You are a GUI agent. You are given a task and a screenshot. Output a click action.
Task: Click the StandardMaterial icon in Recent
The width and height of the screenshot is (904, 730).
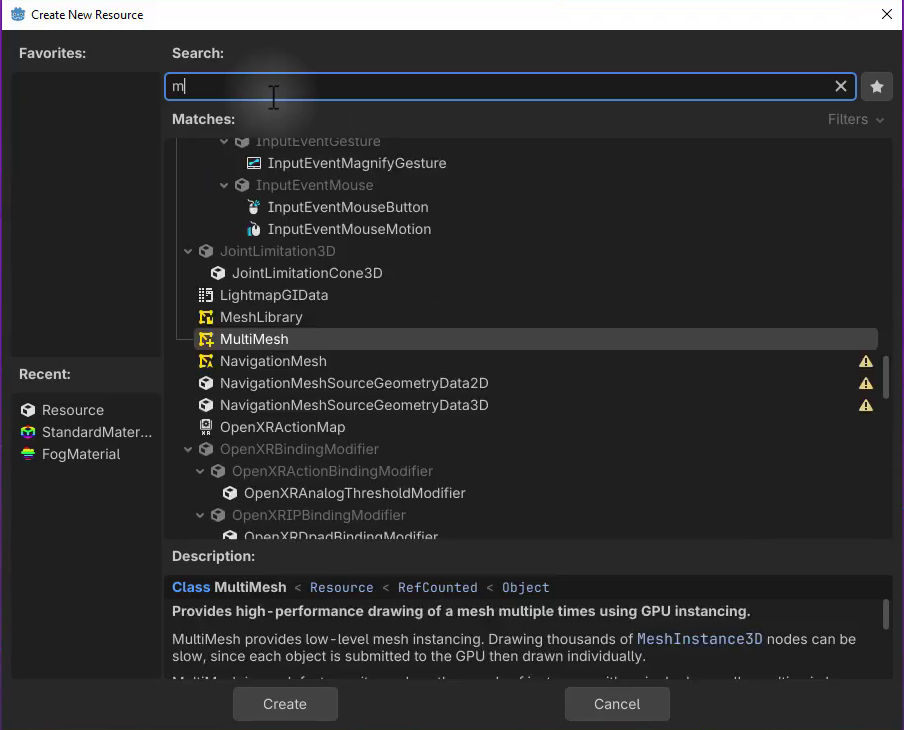(28, 432)
